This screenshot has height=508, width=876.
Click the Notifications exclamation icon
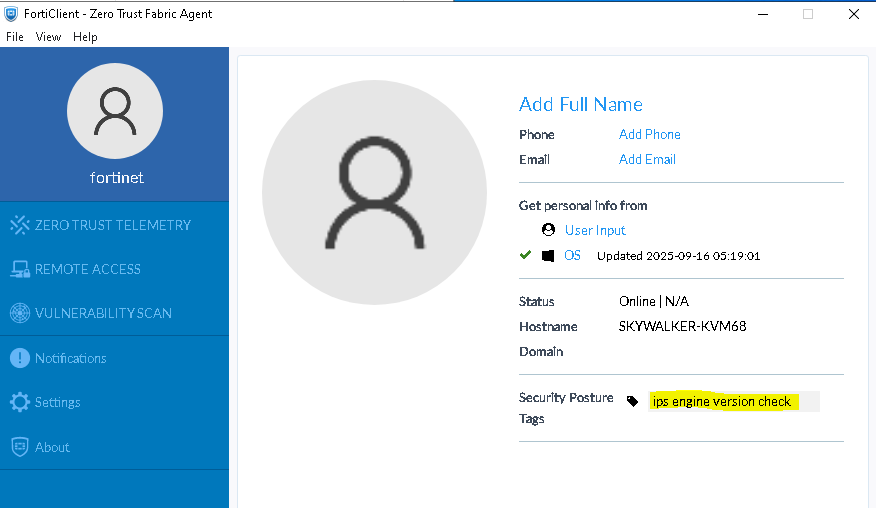point(20,358)
